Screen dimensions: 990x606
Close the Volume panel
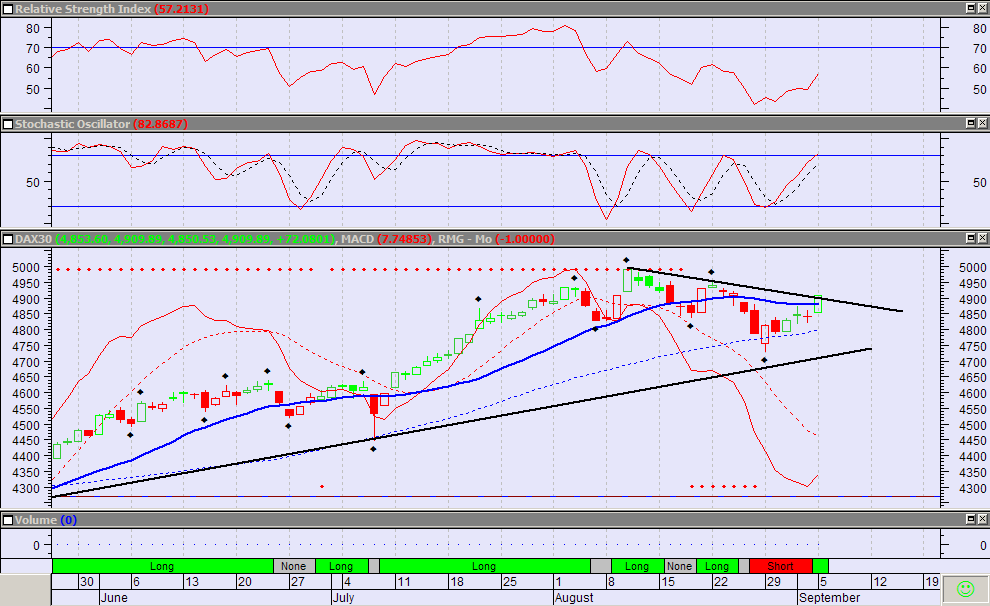[982, 520]
